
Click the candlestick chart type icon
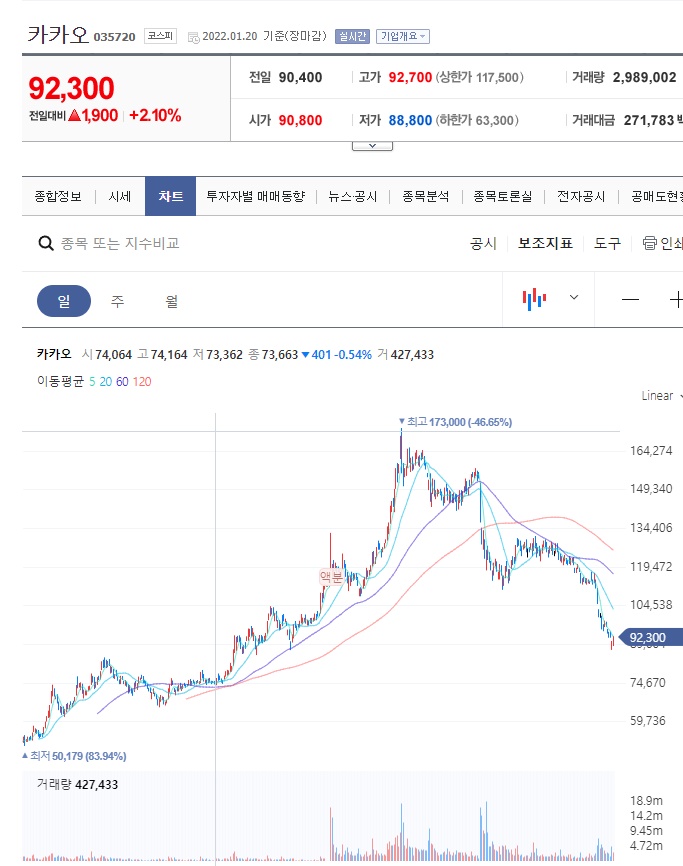[x=534, y=299]
